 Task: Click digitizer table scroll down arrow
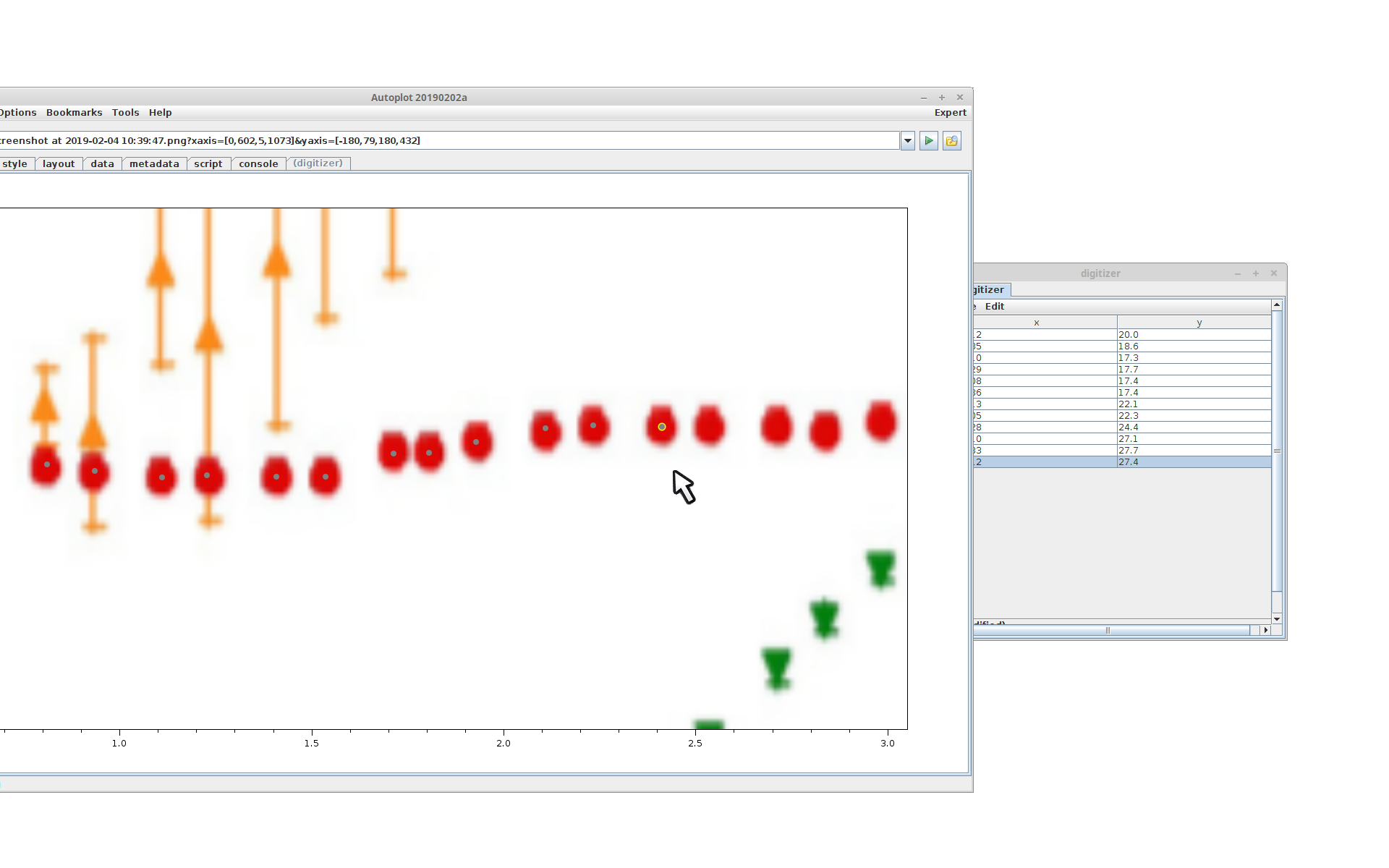click(x=1277, y=619)
